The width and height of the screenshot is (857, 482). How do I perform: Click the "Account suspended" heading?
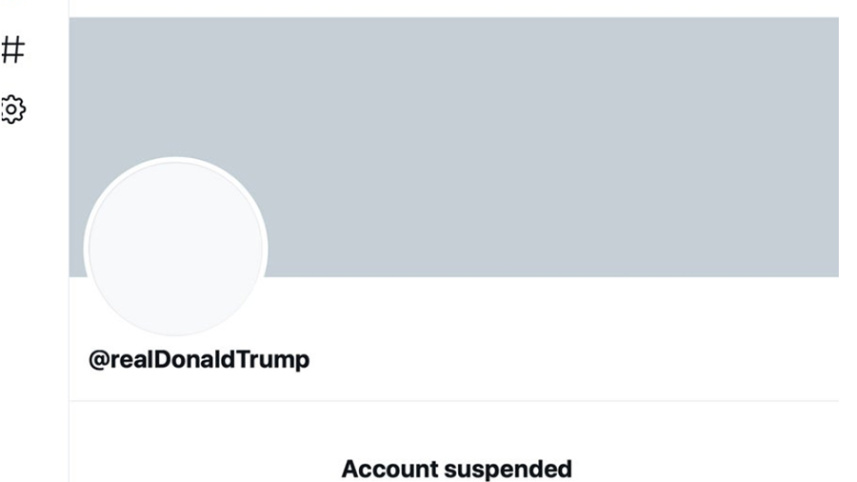pyautogui.click(x=457, y=468)
